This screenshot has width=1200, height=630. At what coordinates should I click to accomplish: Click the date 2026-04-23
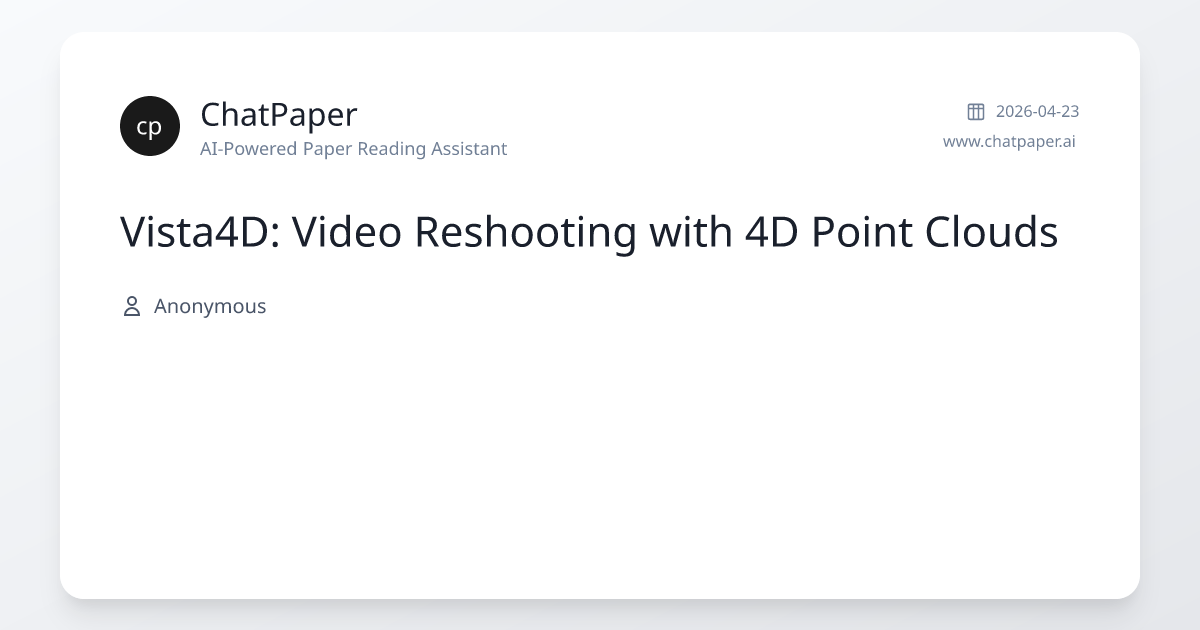tap(1037, 111)
